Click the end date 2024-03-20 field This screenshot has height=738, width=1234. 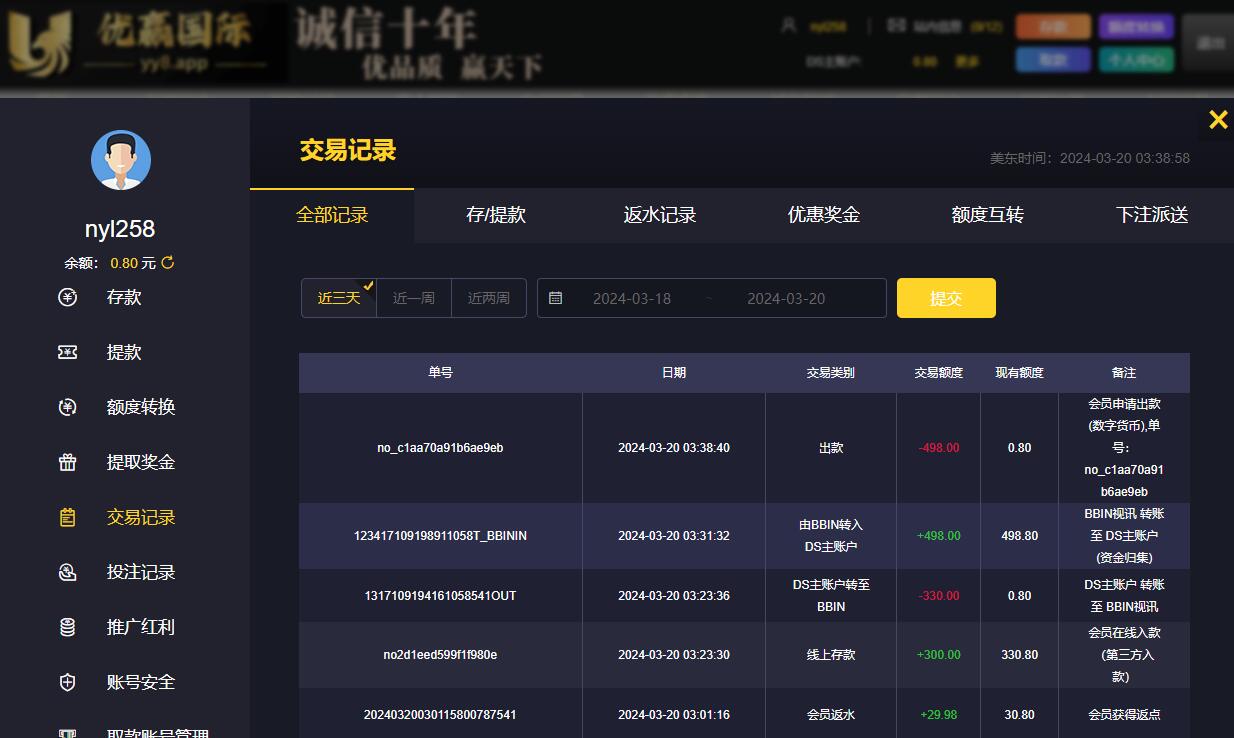coord(786,298)
